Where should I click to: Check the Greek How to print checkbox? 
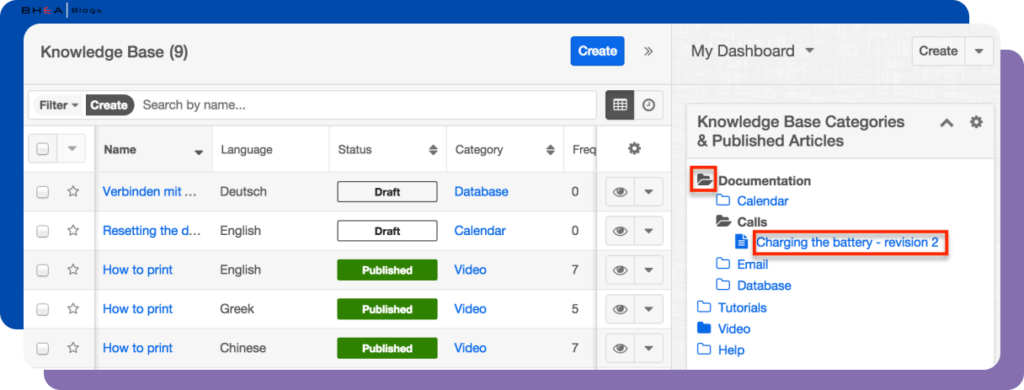42,309
